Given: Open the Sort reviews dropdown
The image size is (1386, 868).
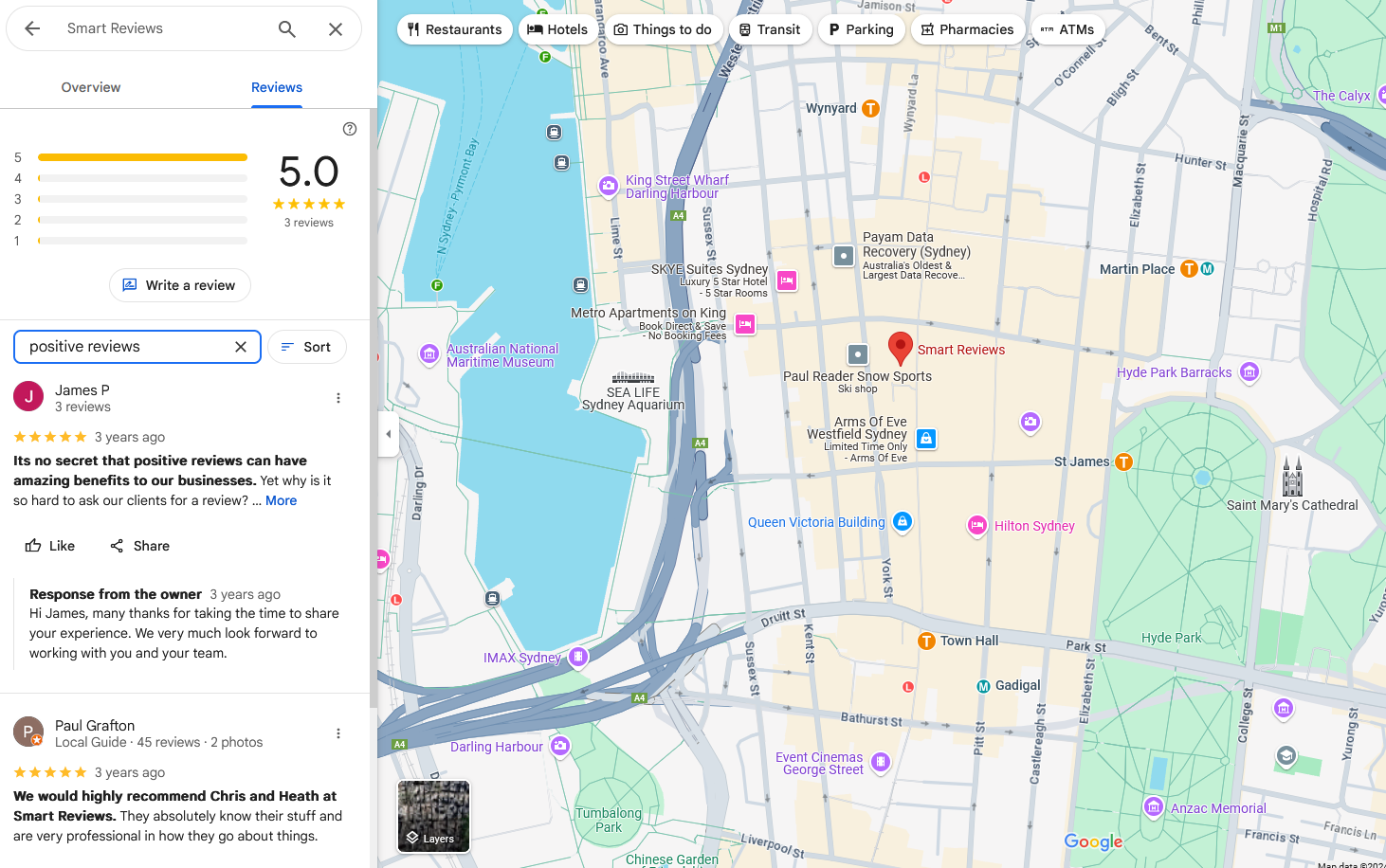Looking at the screenshot, I should pos(307,347).
